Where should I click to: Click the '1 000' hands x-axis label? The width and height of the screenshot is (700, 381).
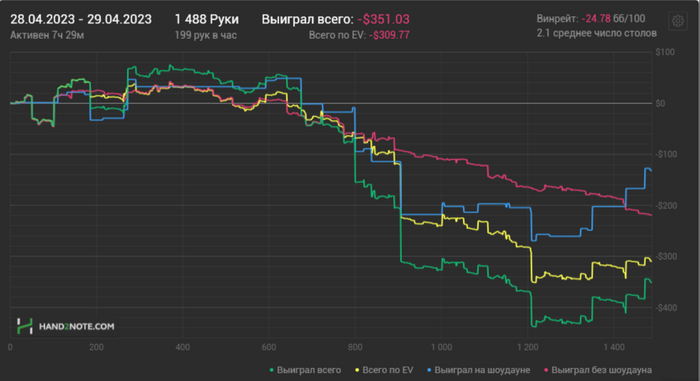click(441, 347)
